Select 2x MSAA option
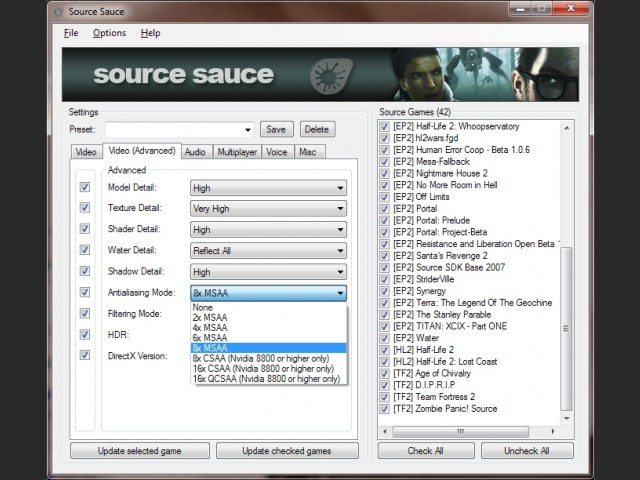This screenshot has height=480, width=640. tap(269, 318)
